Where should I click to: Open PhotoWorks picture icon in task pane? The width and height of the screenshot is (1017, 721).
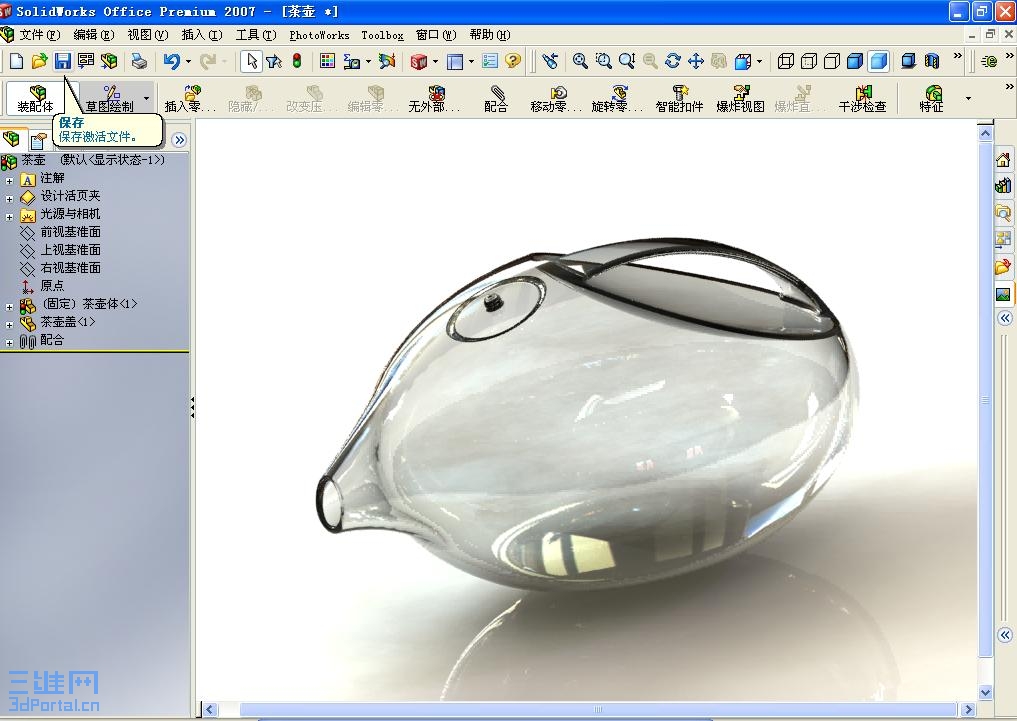click(x=1003, y=294)
